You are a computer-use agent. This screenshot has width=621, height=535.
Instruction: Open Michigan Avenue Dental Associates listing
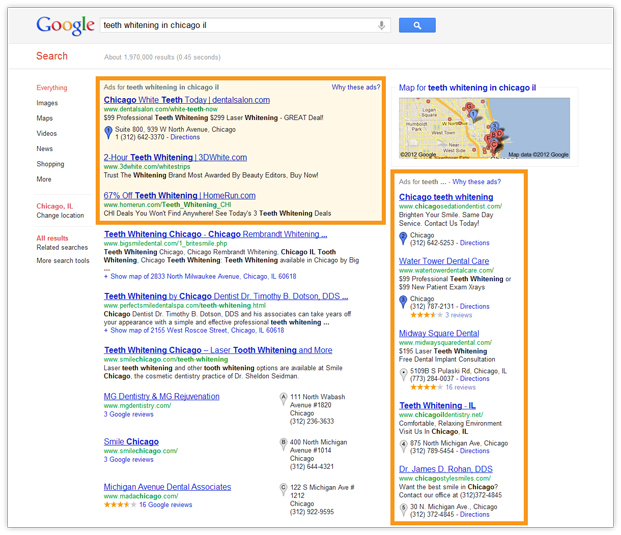[x=168, y=487]
